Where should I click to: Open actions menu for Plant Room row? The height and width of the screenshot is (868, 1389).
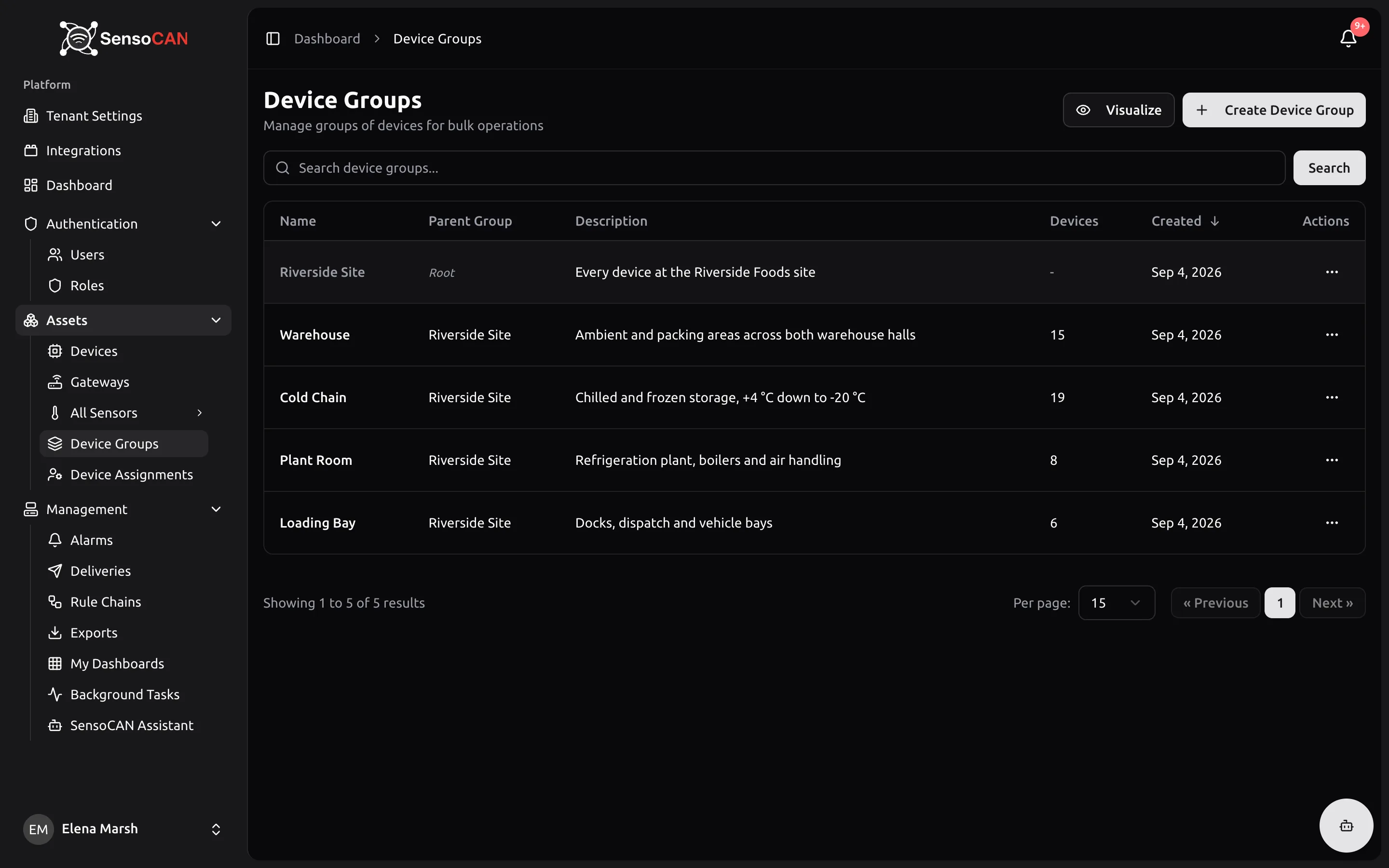[x=1332, y=460]
